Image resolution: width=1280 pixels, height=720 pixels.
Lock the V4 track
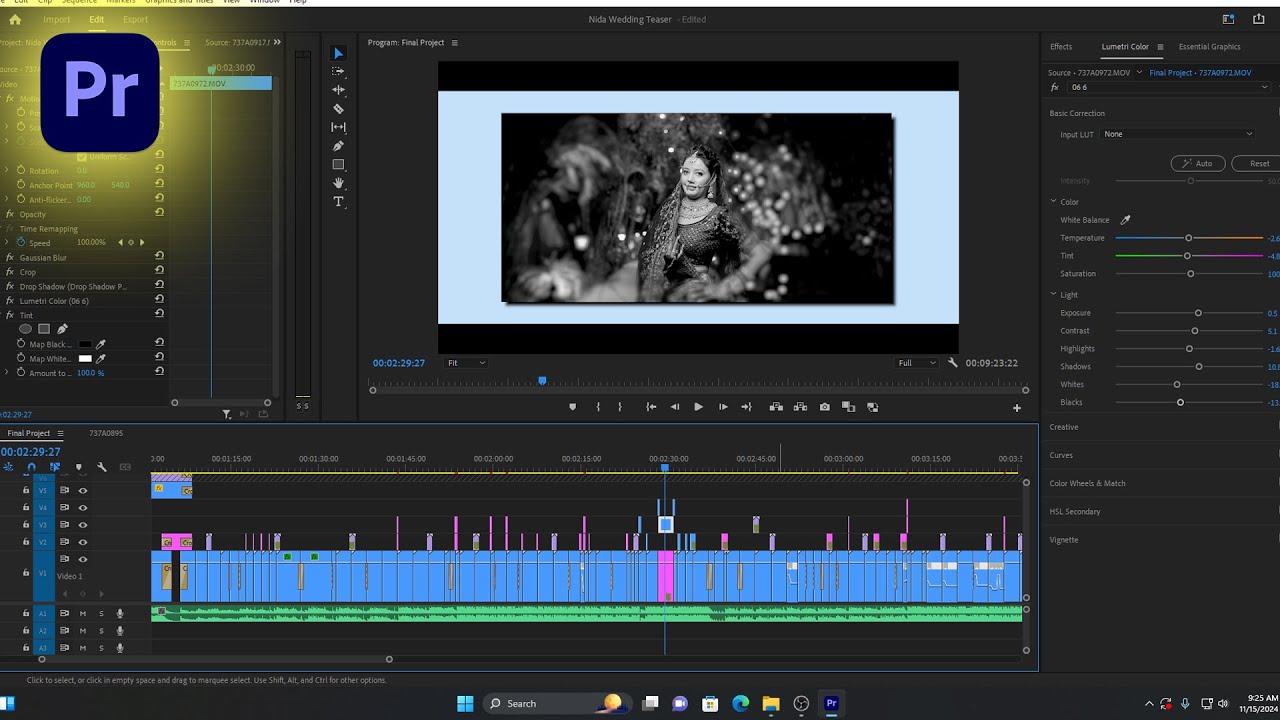26,508
